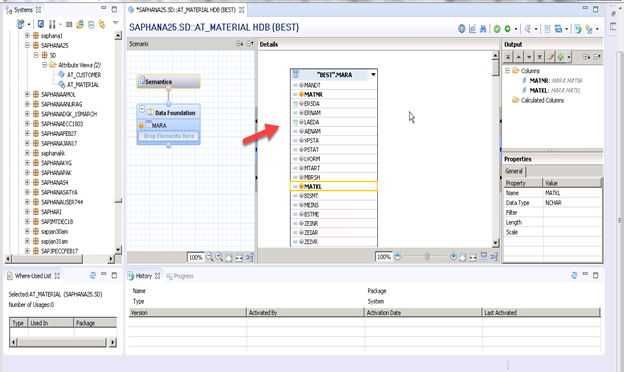The width and height of the screenshot is (624, 372).
Task: Toggle the orange output dot next to MATNR
Action: (x=301, y=94)
